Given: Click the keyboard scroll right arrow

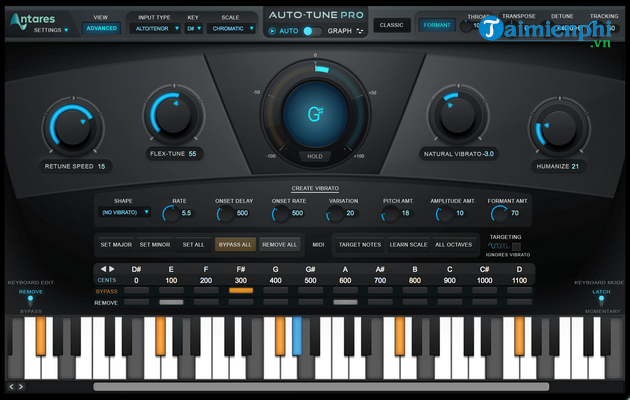Looking at the screenshot, I should click(x=21, y=387).
